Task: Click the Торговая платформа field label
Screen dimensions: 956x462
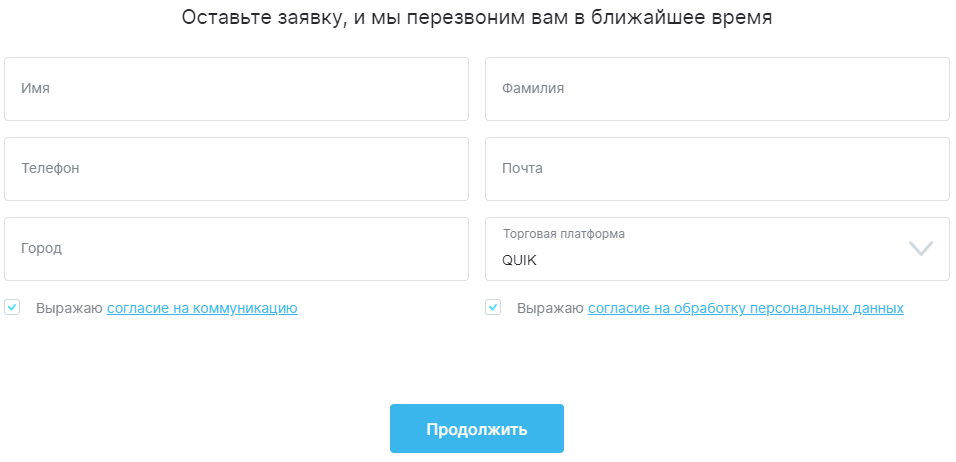Action: (564, 234)
